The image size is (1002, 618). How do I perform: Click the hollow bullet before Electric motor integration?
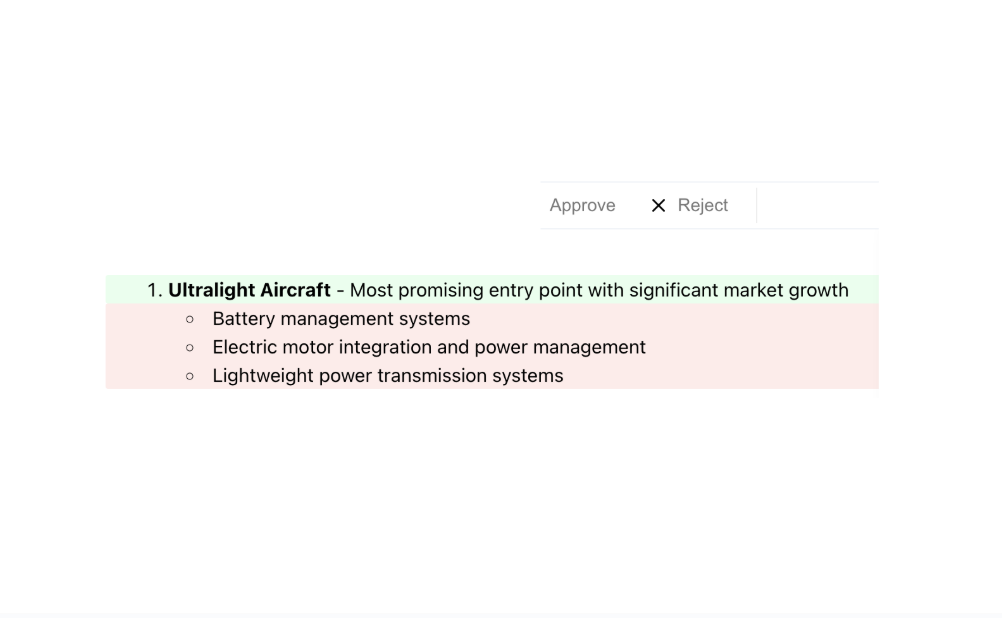pyautogui.click(x=190, y=347)
